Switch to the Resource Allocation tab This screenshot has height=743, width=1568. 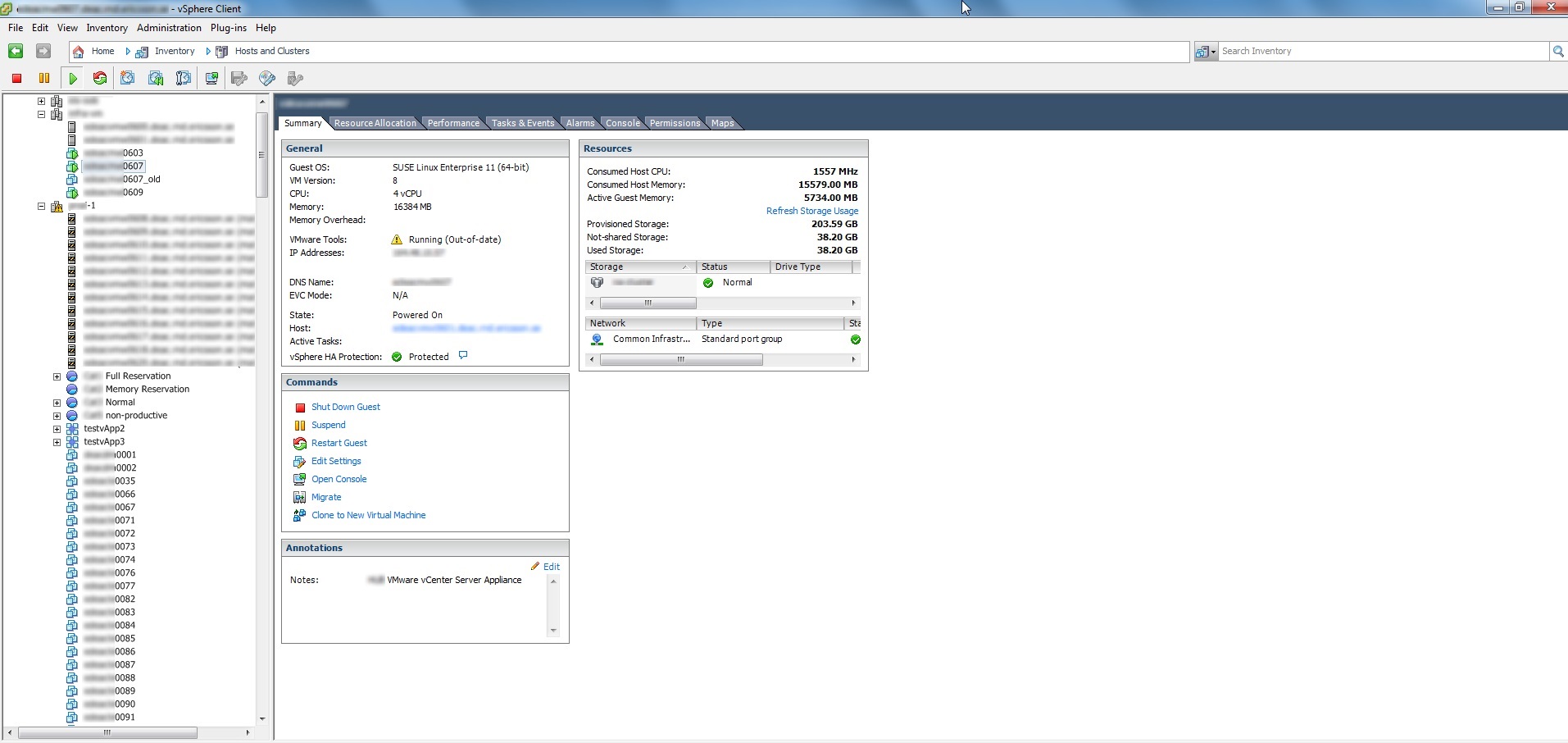point(375,123)
